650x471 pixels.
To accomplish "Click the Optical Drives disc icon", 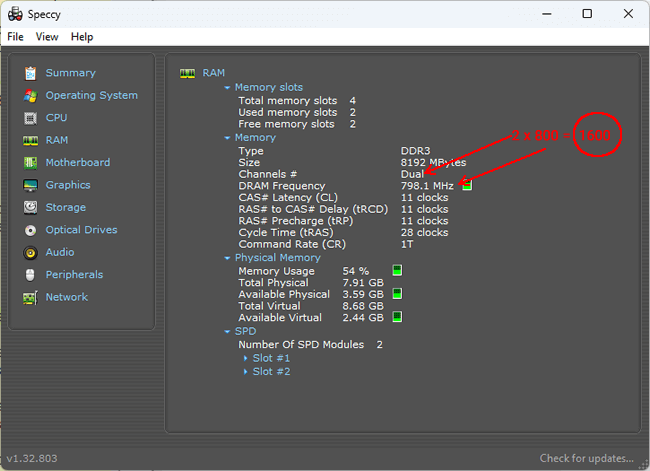I will tap(30, 230).
